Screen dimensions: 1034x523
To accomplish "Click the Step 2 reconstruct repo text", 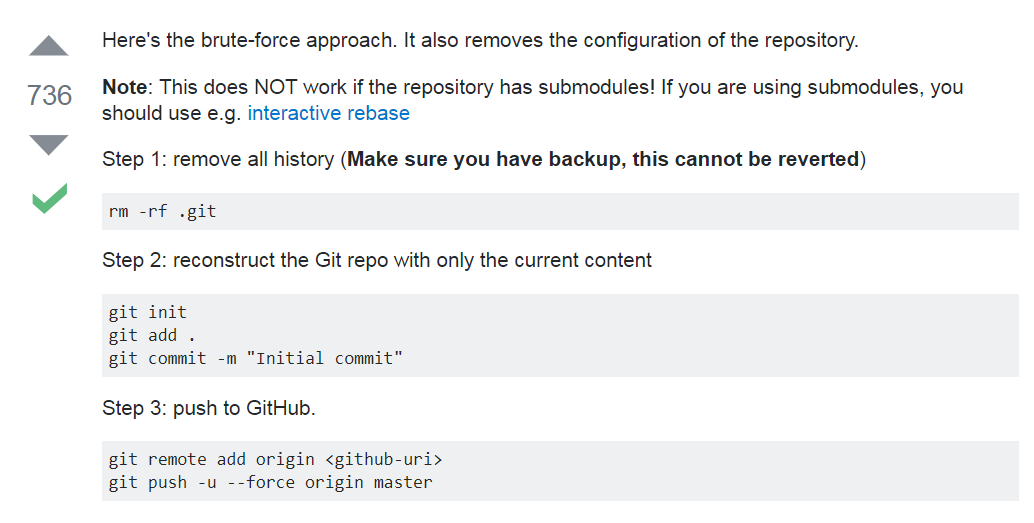I will [377, 261].
